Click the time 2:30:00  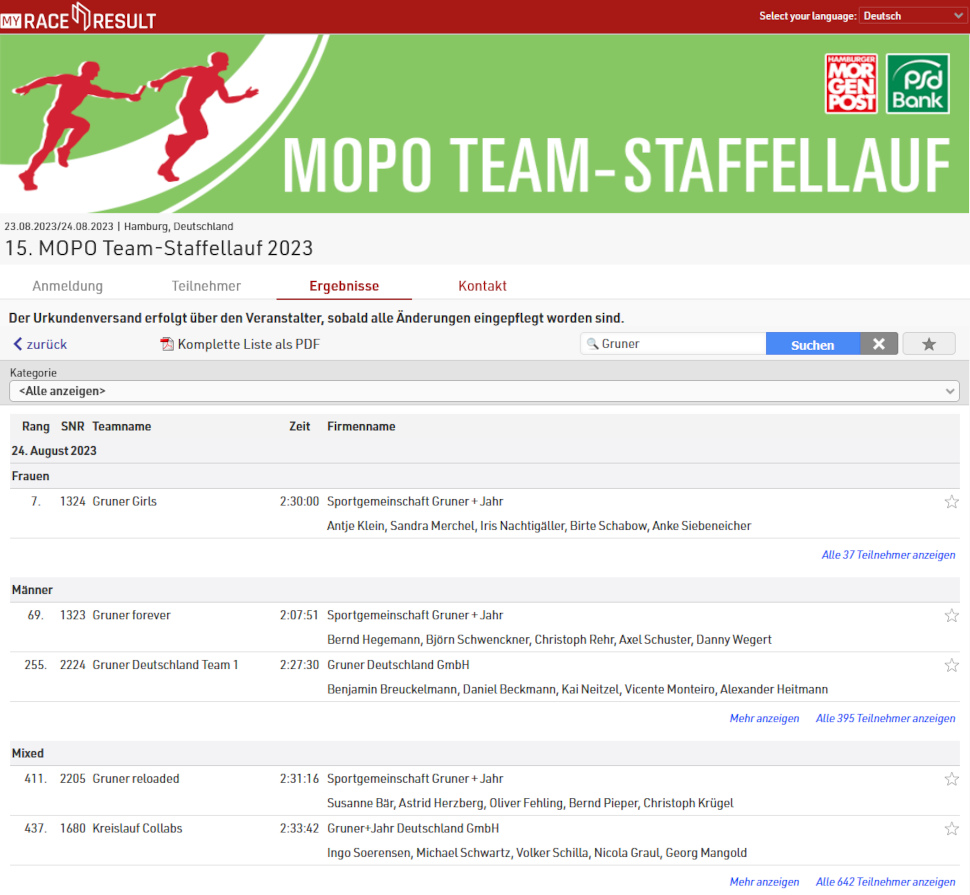point(299,501)
